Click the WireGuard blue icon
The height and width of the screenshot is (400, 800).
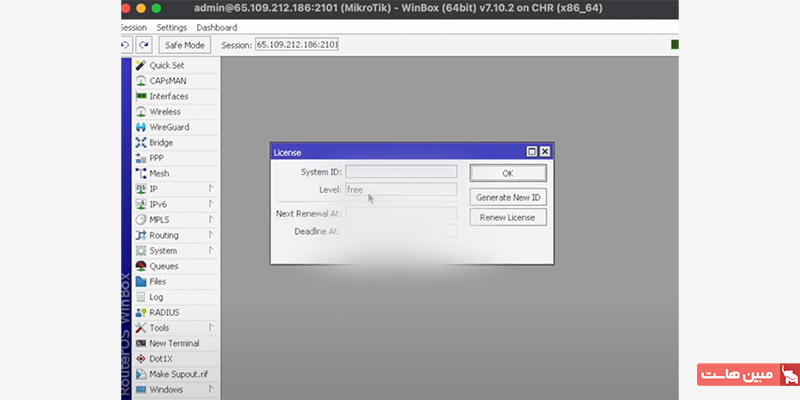tap(141, 127)
